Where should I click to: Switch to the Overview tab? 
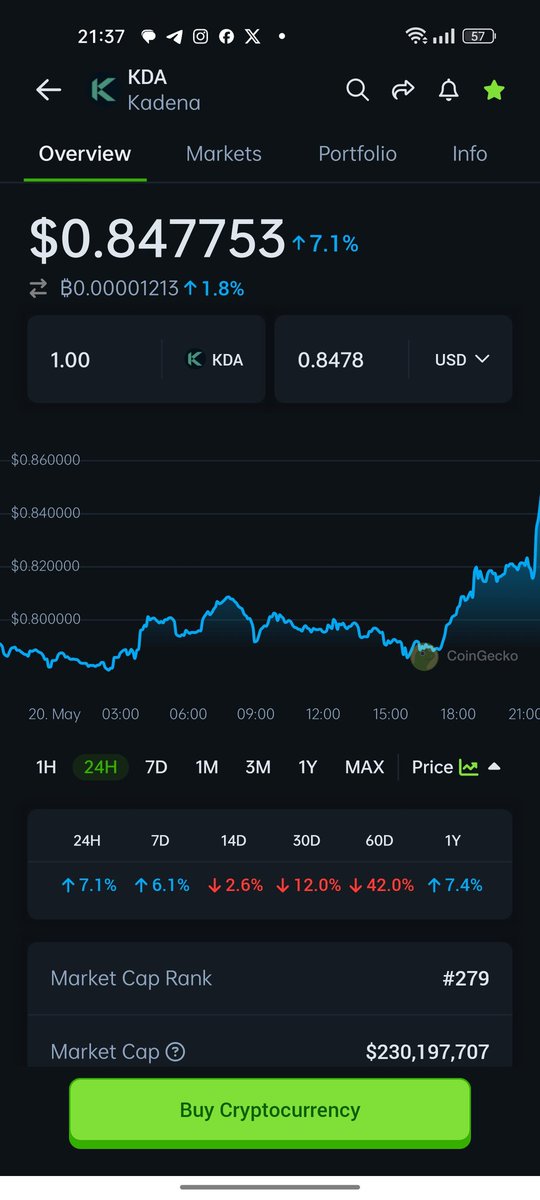pos(85,154)
